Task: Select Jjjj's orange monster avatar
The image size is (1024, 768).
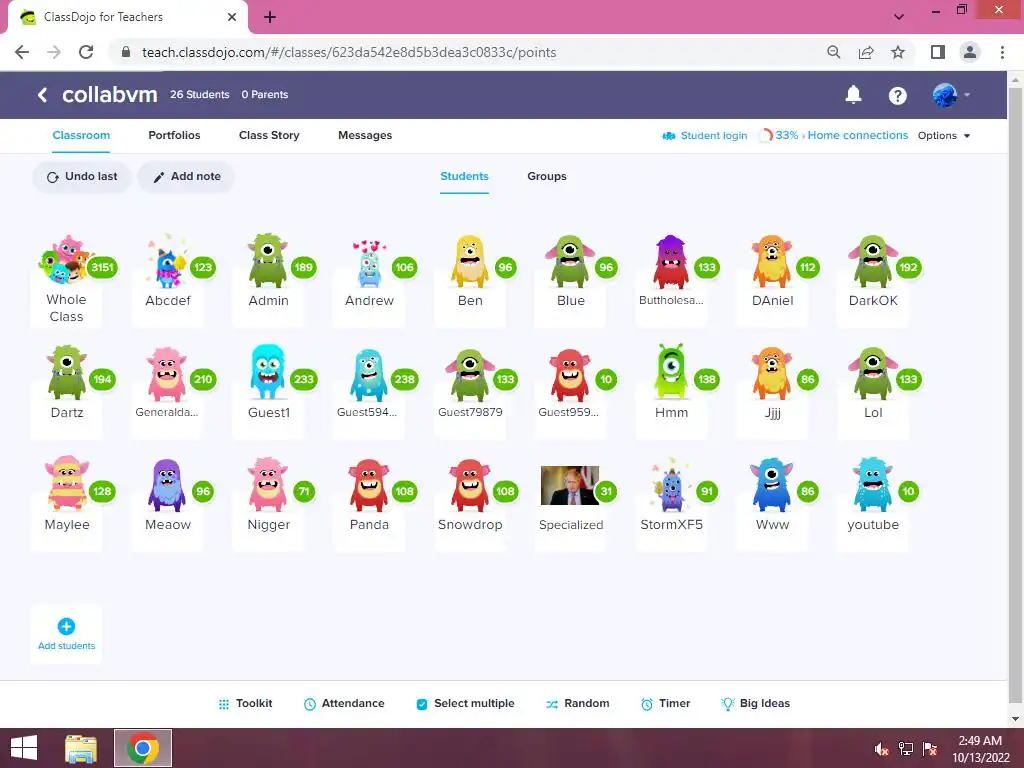Action: point(772,373)
